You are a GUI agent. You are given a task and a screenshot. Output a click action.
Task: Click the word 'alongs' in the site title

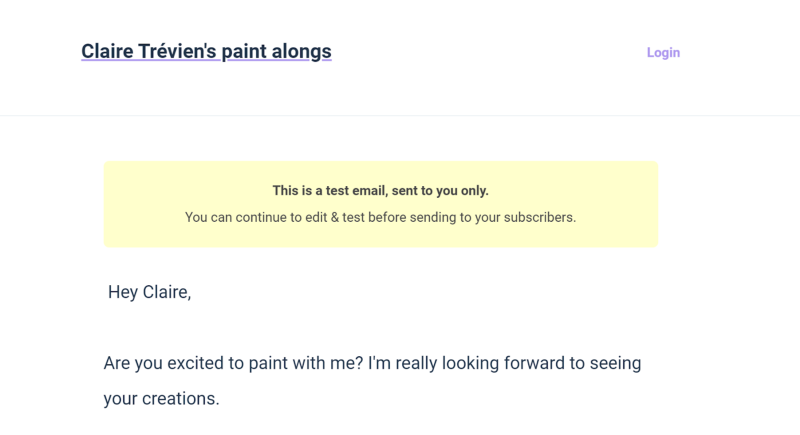pos(298,51)
